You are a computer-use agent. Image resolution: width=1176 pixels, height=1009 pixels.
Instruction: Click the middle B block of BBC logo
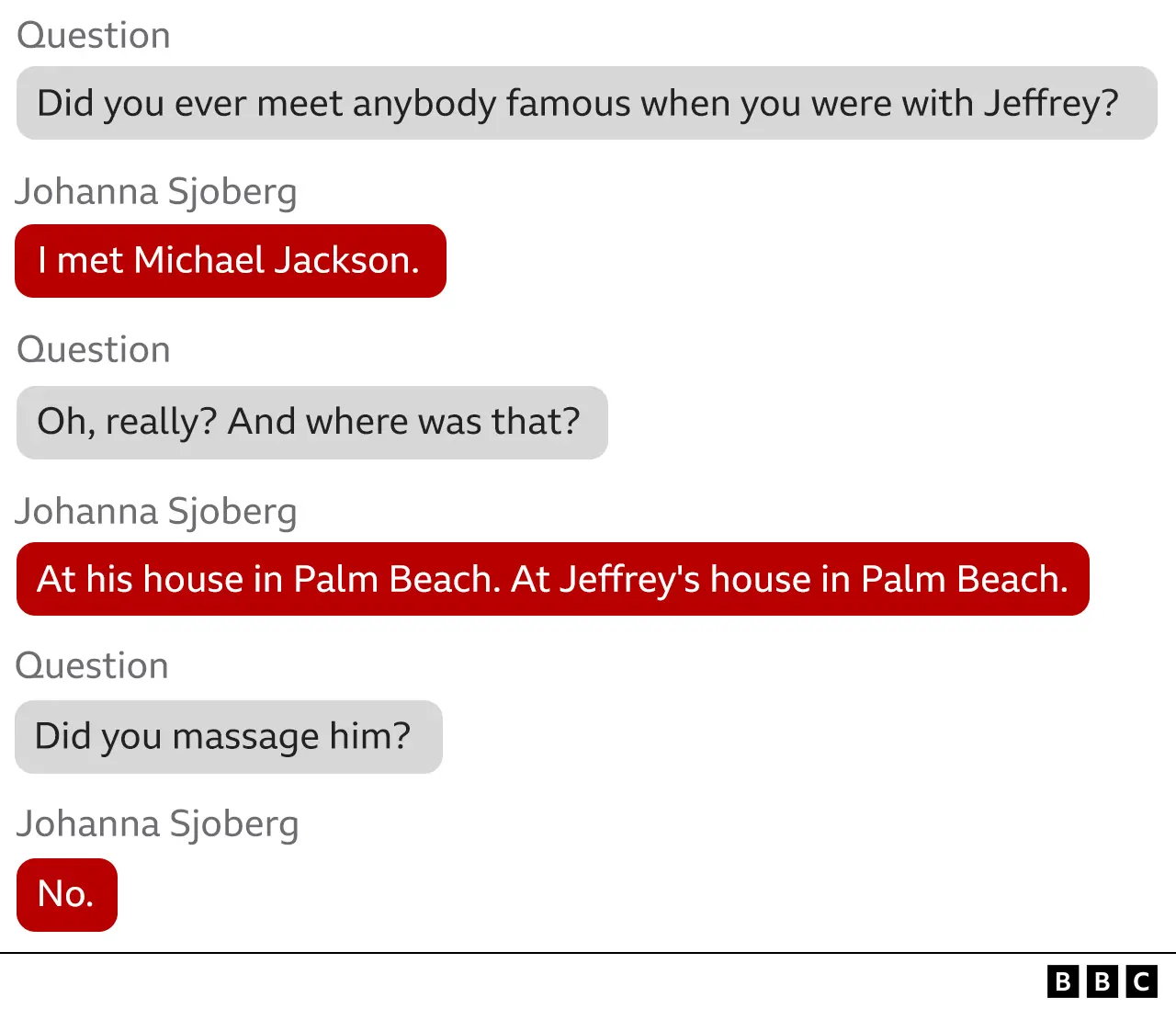(1102, 981)
